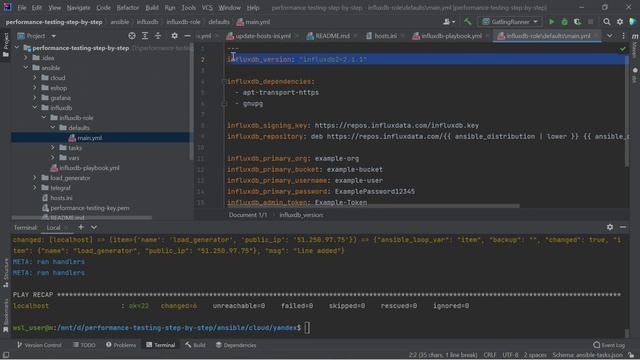The height and width of the screenshot is (360, 640).
Task: Add new terminal session plus icon
Action: 81,227
